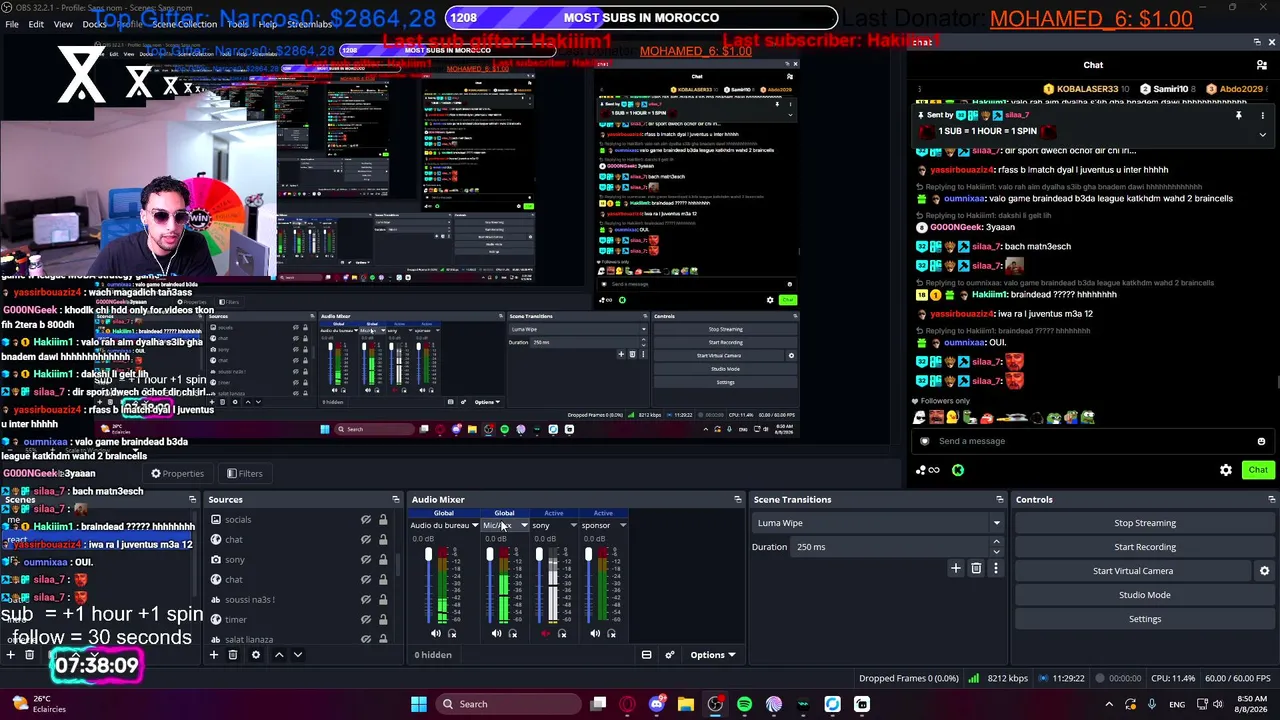The image size is (1280, 720).
Task: Open sponsor audio channel dropdown
Action: click(622, 525)
